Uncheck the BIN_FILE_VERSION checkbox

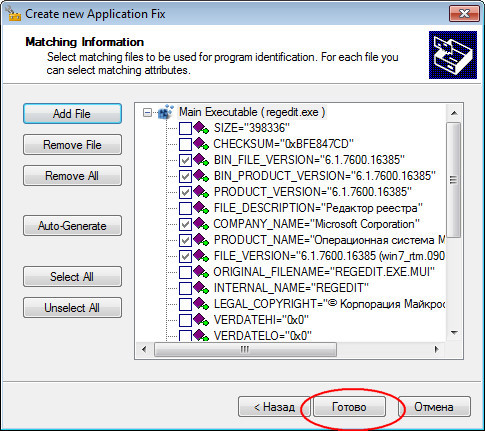185,160
